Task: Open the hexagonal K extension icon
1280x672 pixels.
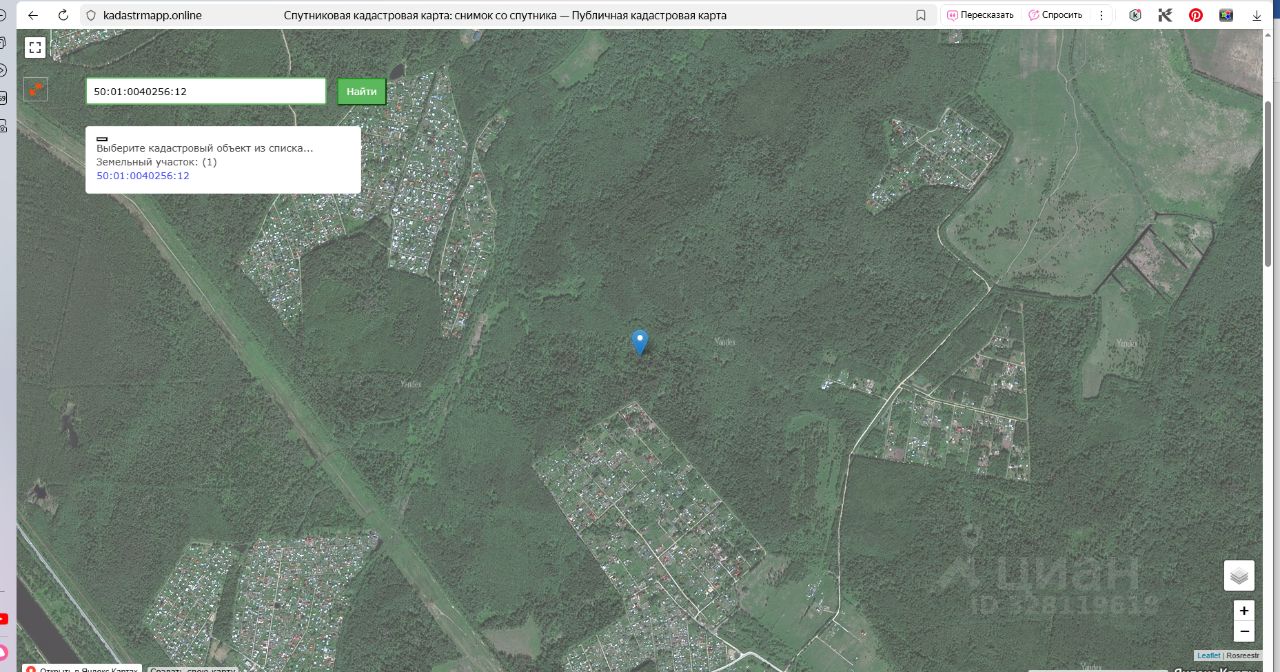Action: pos(1135,15)
